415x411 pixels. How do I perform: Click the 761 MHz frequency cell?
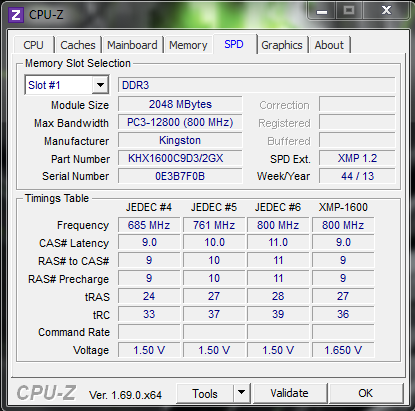tap(214, 225)
